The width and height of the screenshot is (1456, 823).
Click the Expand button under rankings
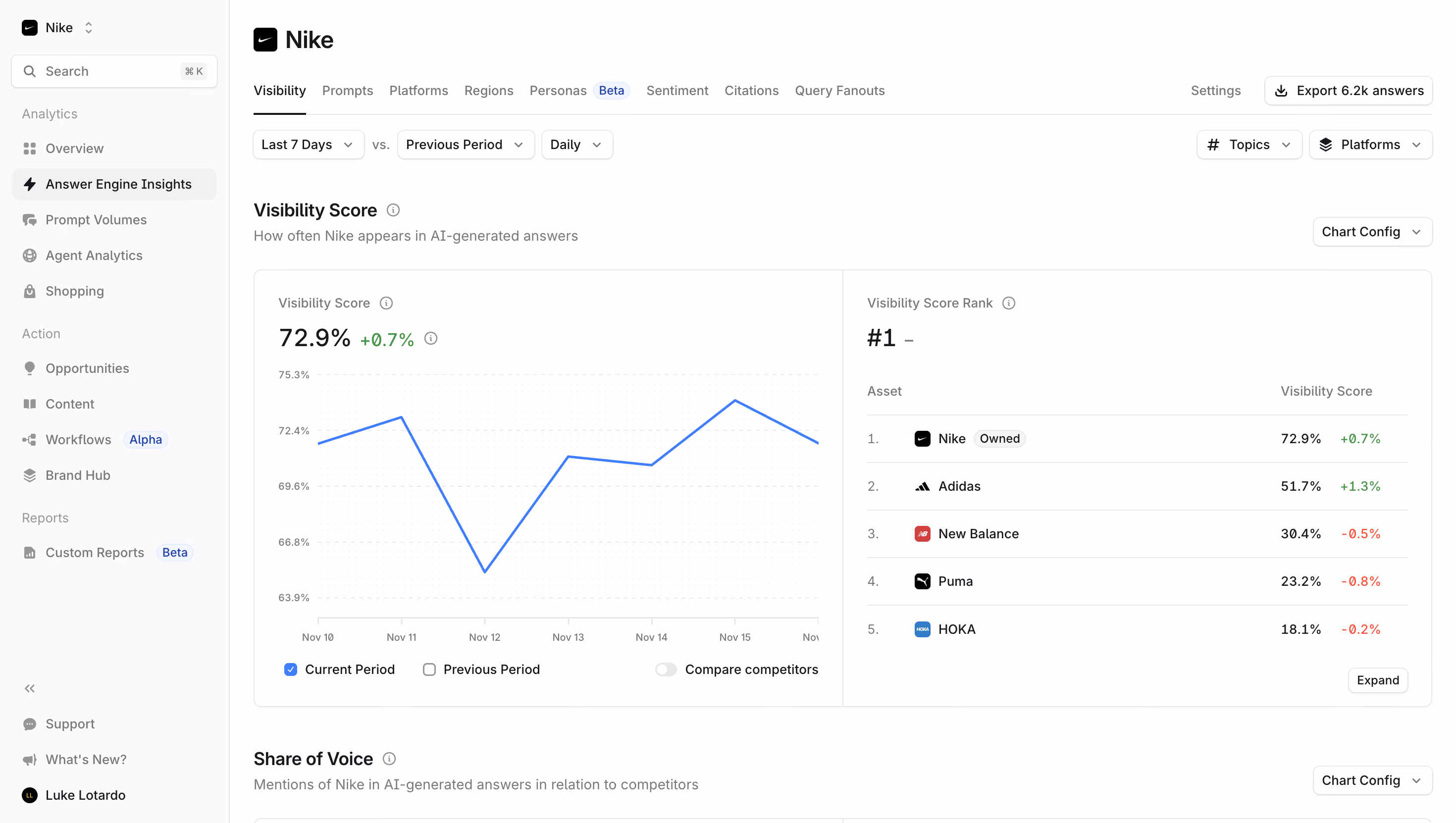pyautogui.click(x=1377, y=680)
